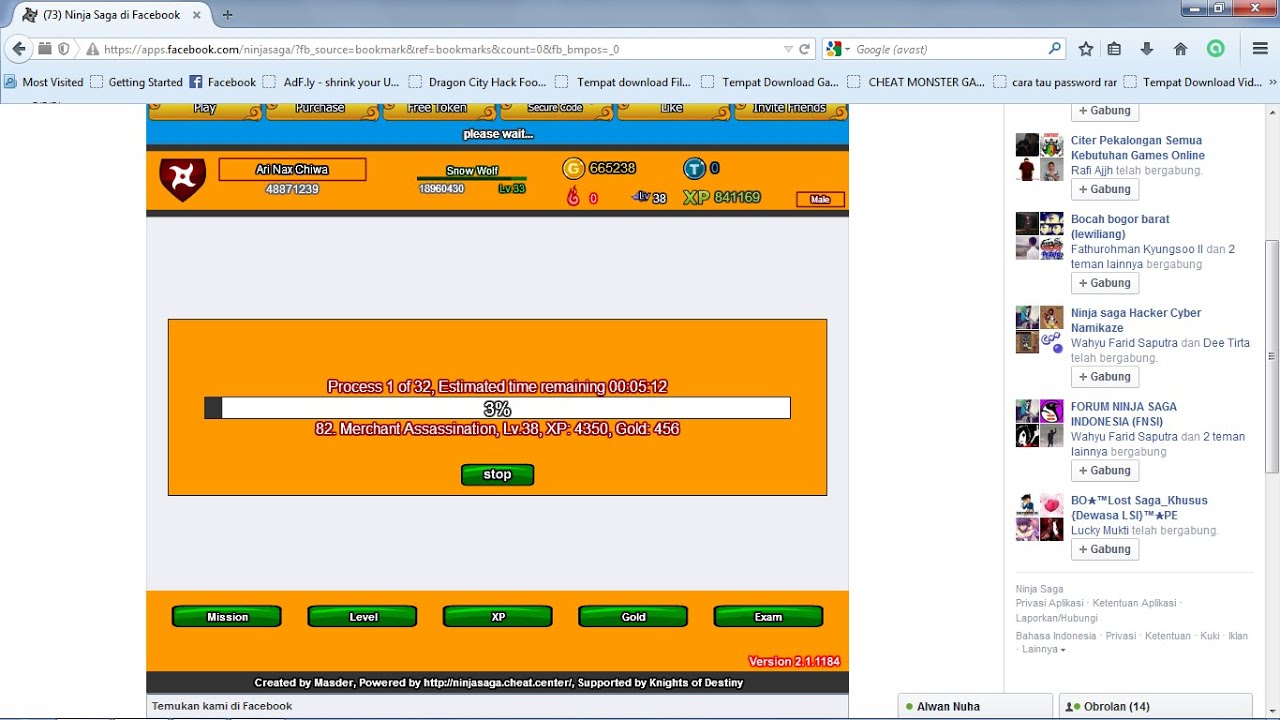Open Privasi Aplikasi footer link
This screenshot has width=1280, height=720.
coord(1050,604)
